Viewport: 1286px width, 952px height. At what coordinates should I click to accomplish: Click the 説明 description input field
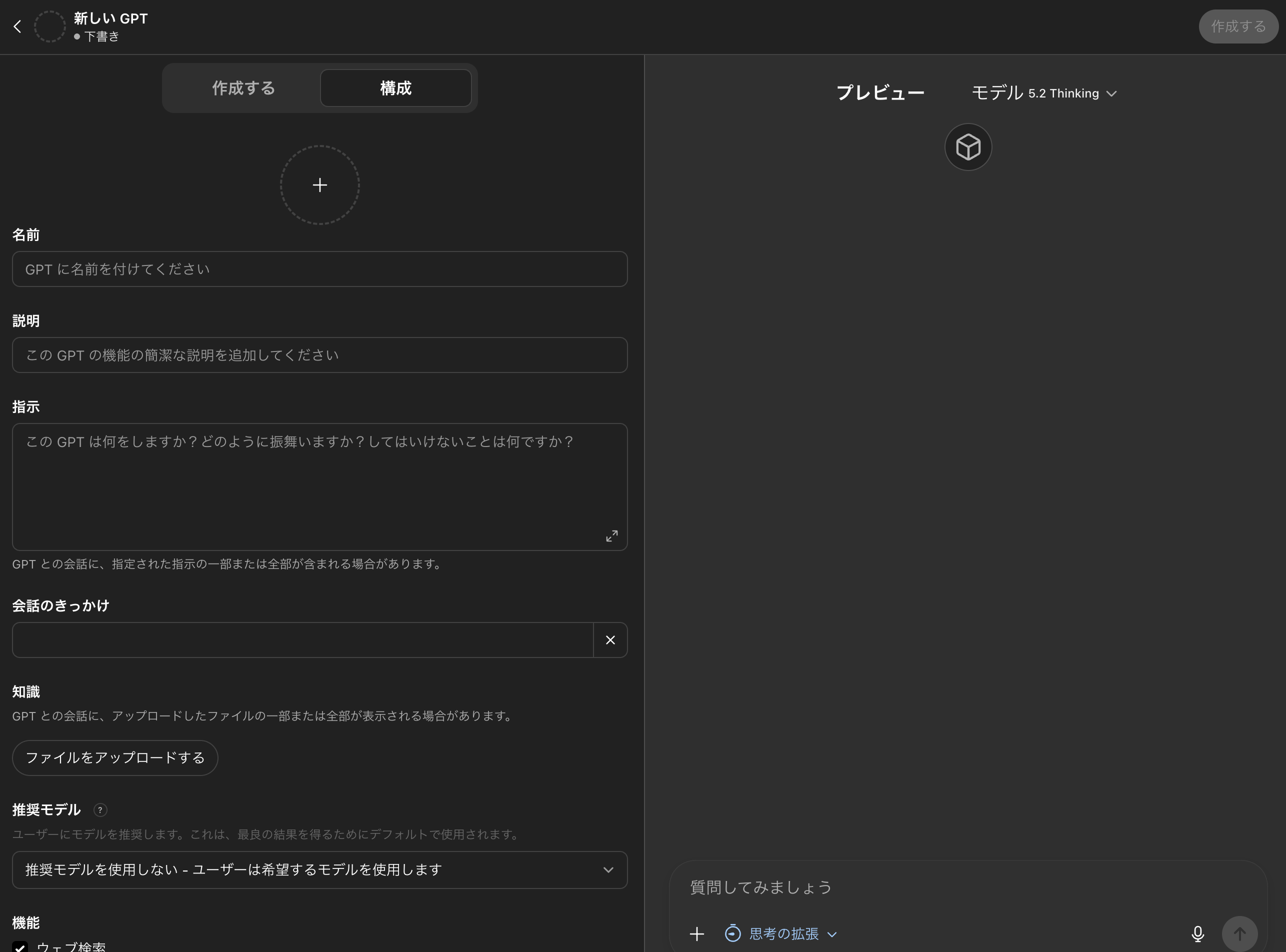tap(320, 355)
